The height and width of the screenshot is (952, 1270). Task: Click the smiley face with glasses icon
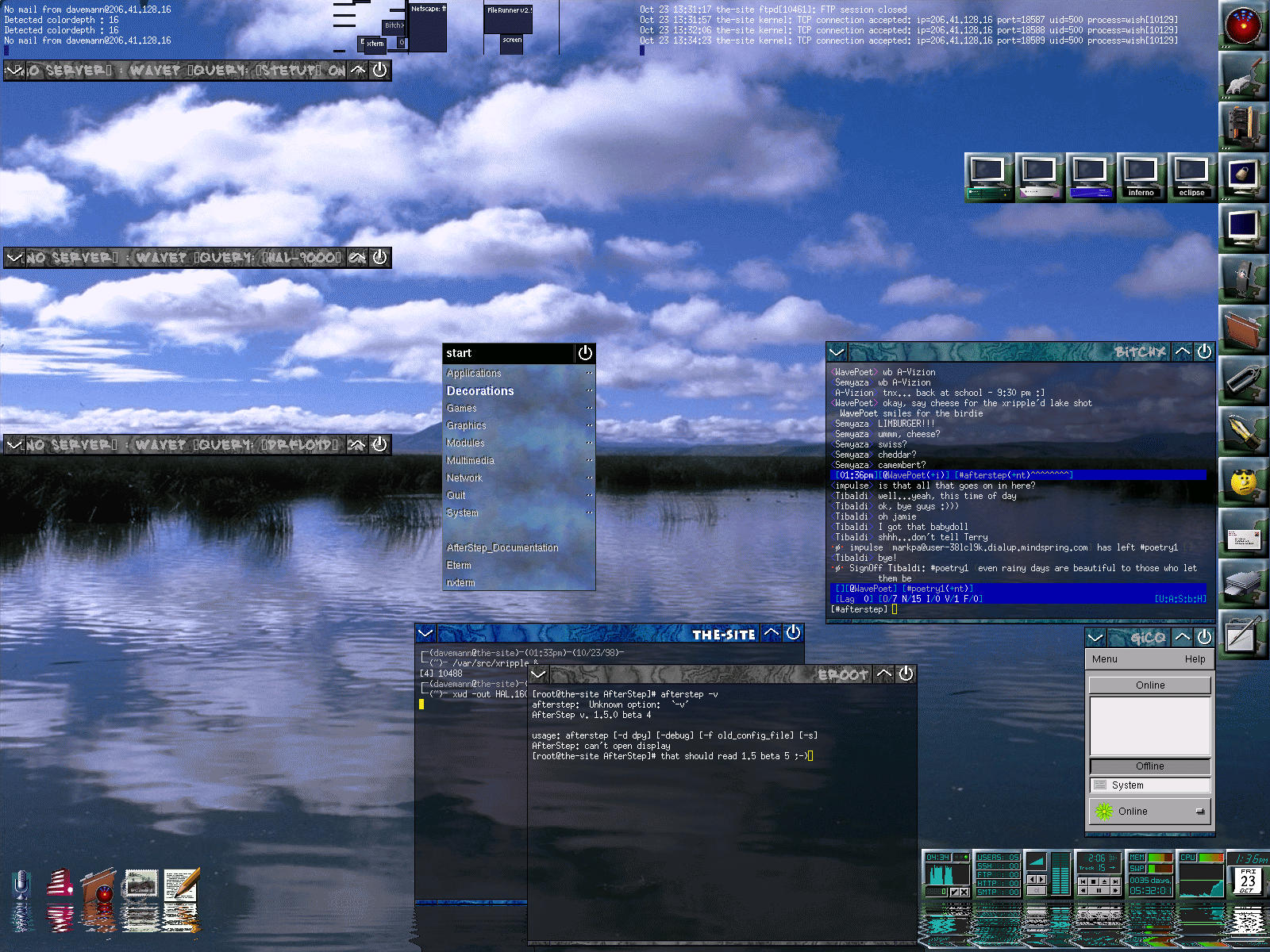tap(1242, 482)
